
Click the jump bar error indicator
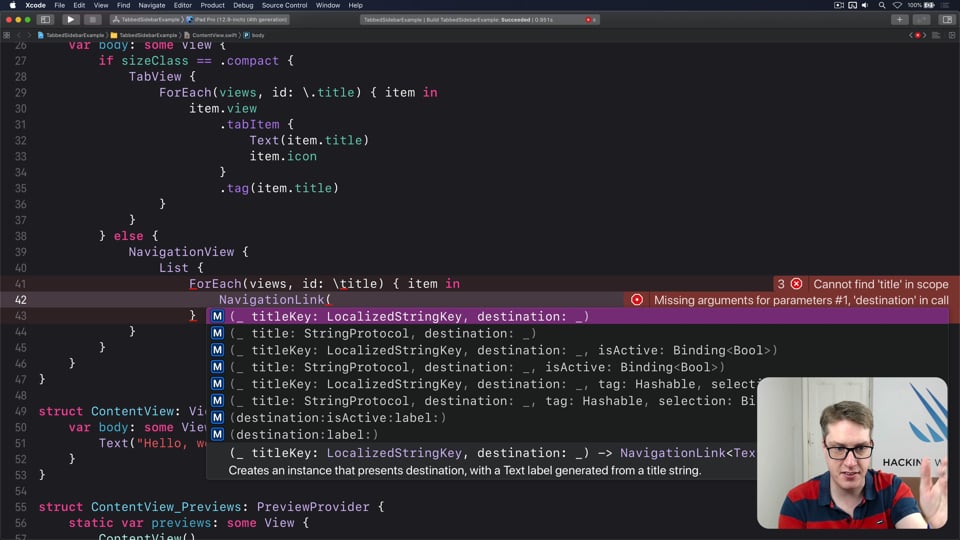coord(918,36)
